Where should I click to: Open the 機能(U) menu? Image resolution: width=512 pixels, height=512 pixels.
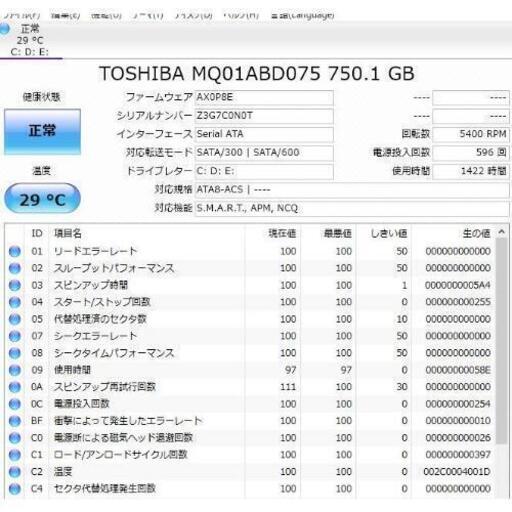coord(106,15)
